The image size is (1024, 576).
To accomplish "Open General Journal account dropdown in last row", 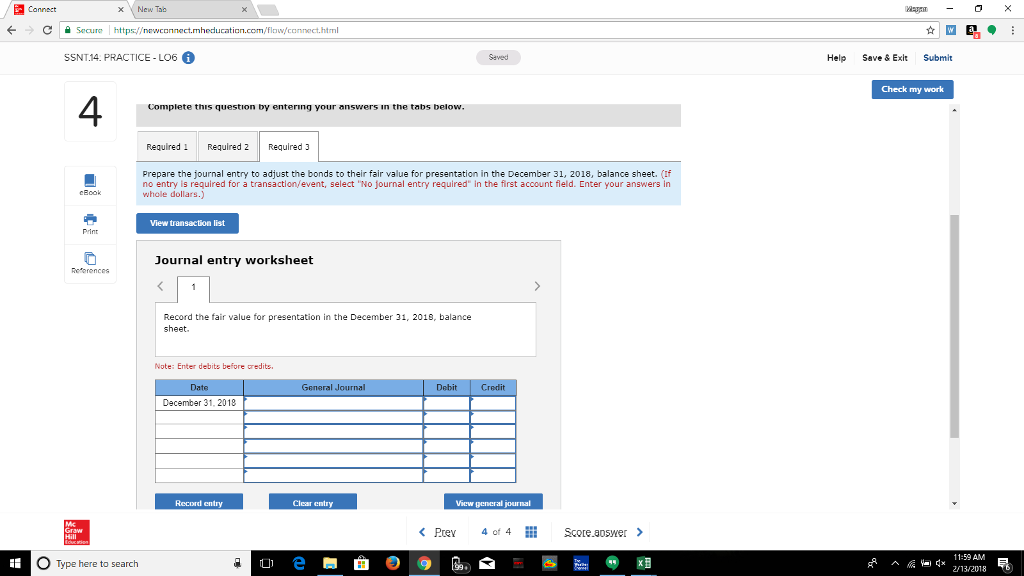I will coord(333,475).
